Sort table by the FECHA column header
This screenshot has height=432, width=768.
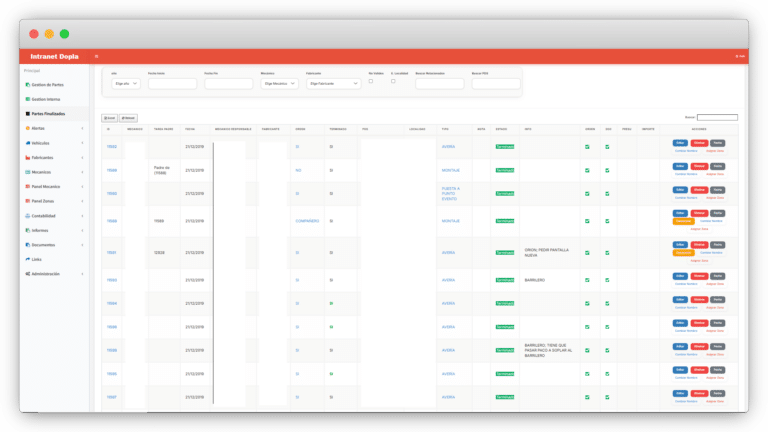pyautogui.click(x=190, y=129)
